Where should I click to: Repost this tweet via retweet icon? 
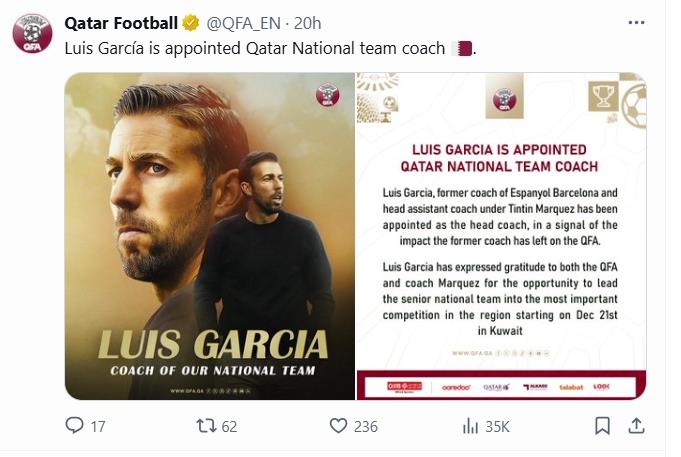[x=206, y=426]
